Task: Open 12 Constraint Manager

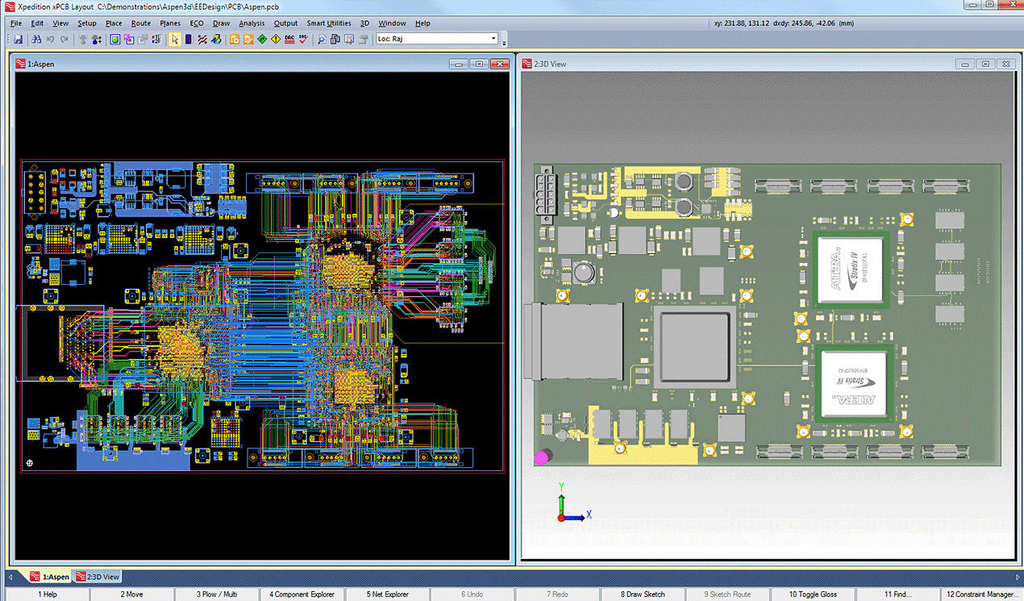Action: tap(982, 594)
